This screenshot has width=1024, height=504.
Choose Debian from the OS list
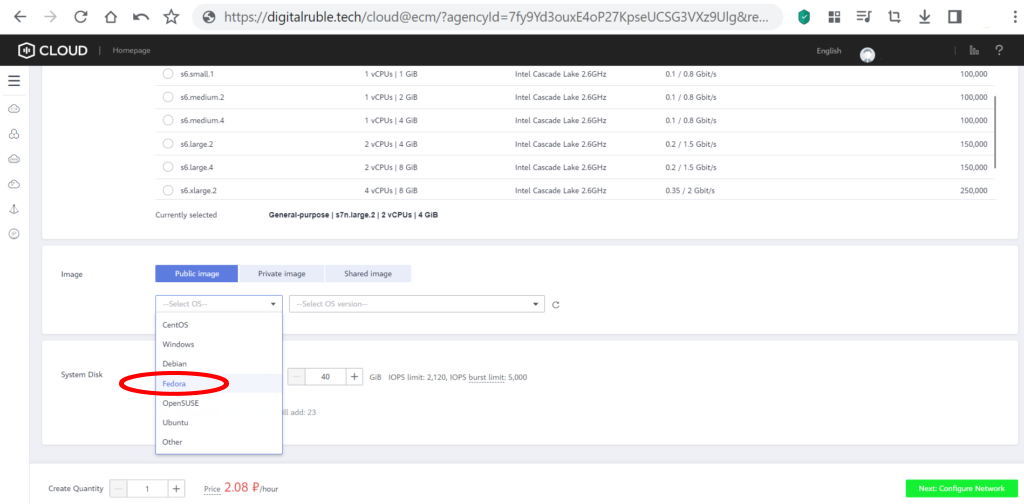coord(219,364)
